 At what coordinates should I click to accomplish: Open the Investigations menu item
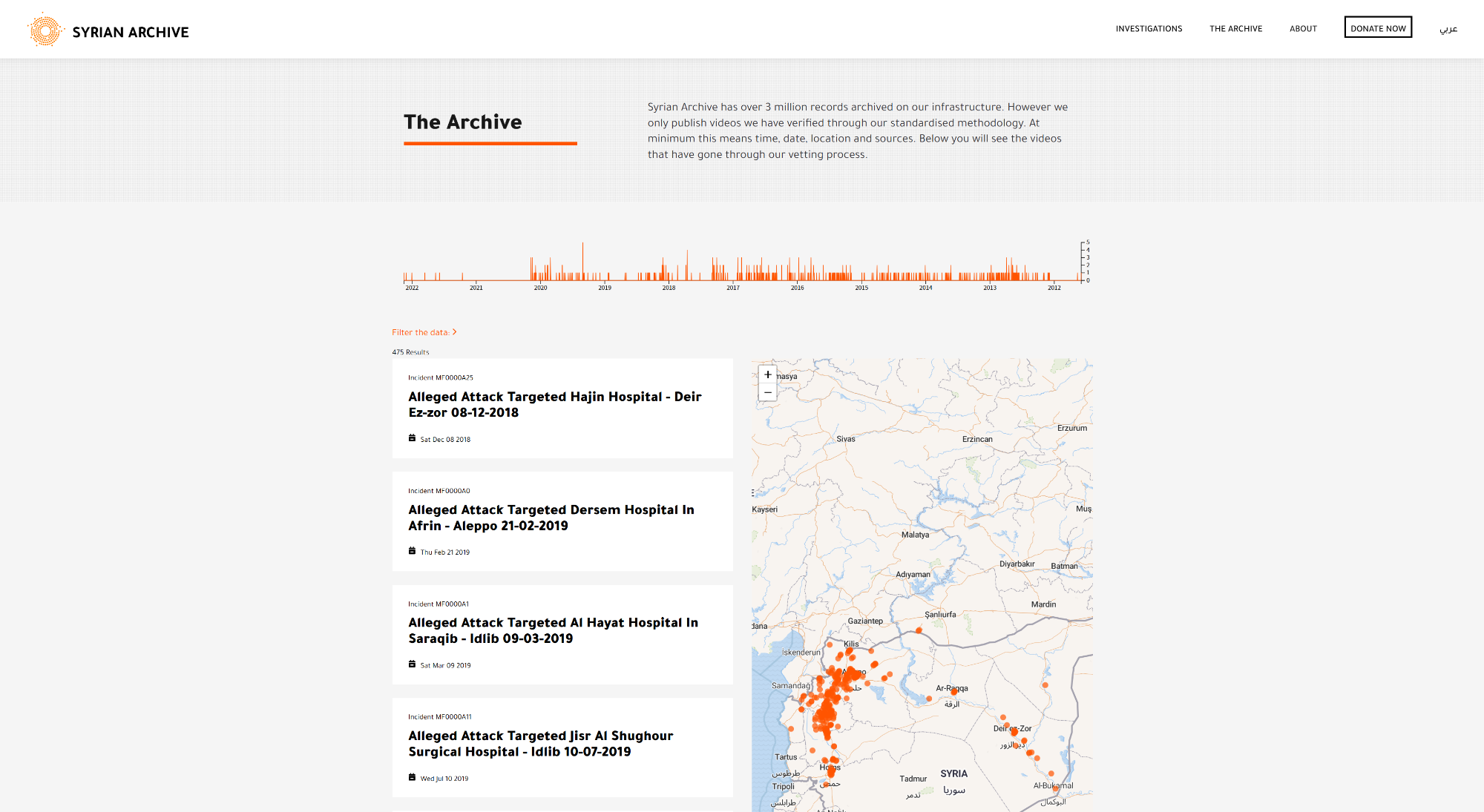pyautogui.click(x=1149, y=29)
